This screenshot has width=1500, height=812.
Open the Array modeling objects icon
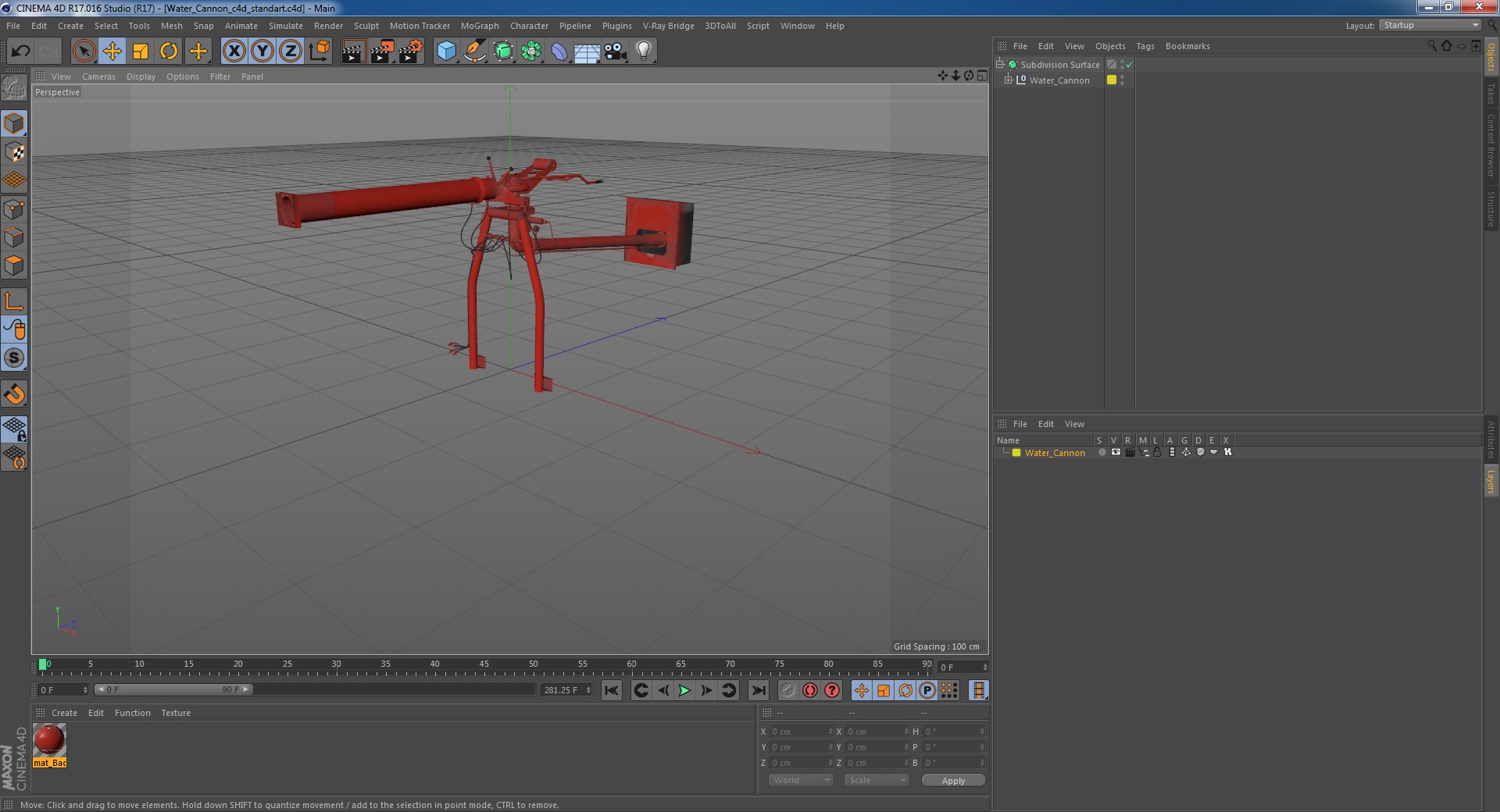[531, 52]
